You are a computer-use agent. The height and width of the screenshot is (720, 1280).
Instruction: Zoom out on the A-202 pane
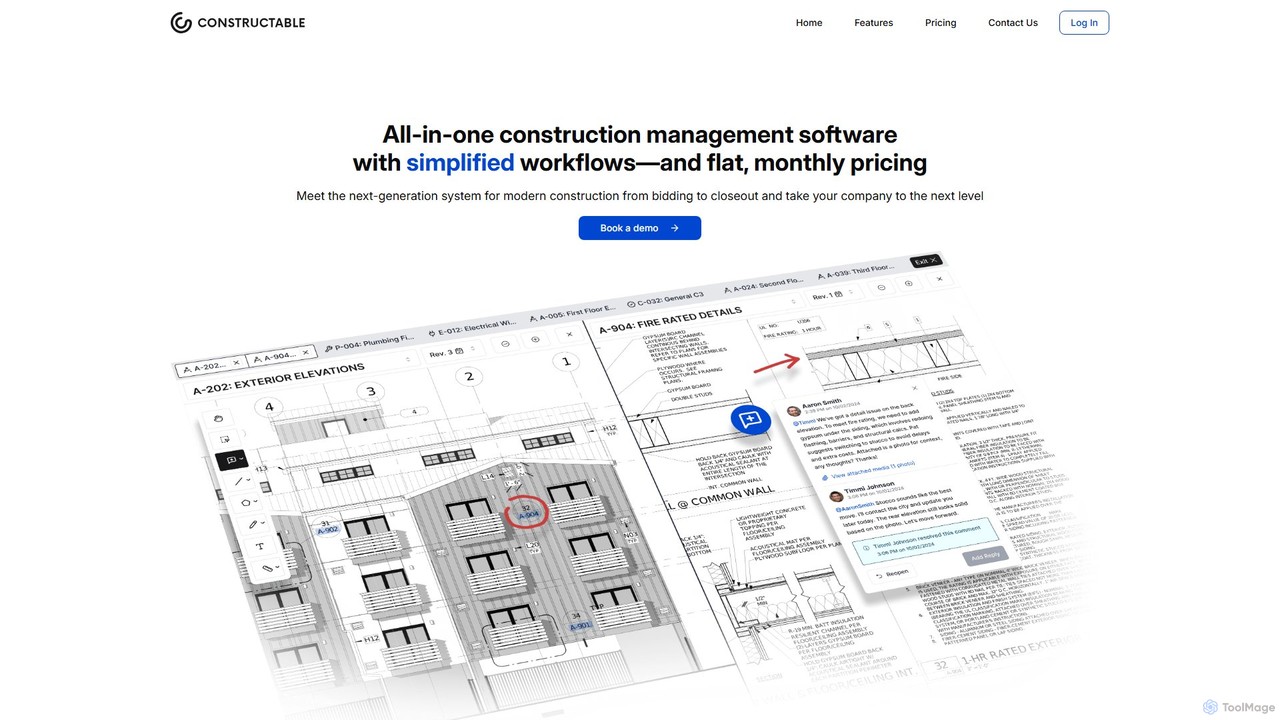click(505, 344)
